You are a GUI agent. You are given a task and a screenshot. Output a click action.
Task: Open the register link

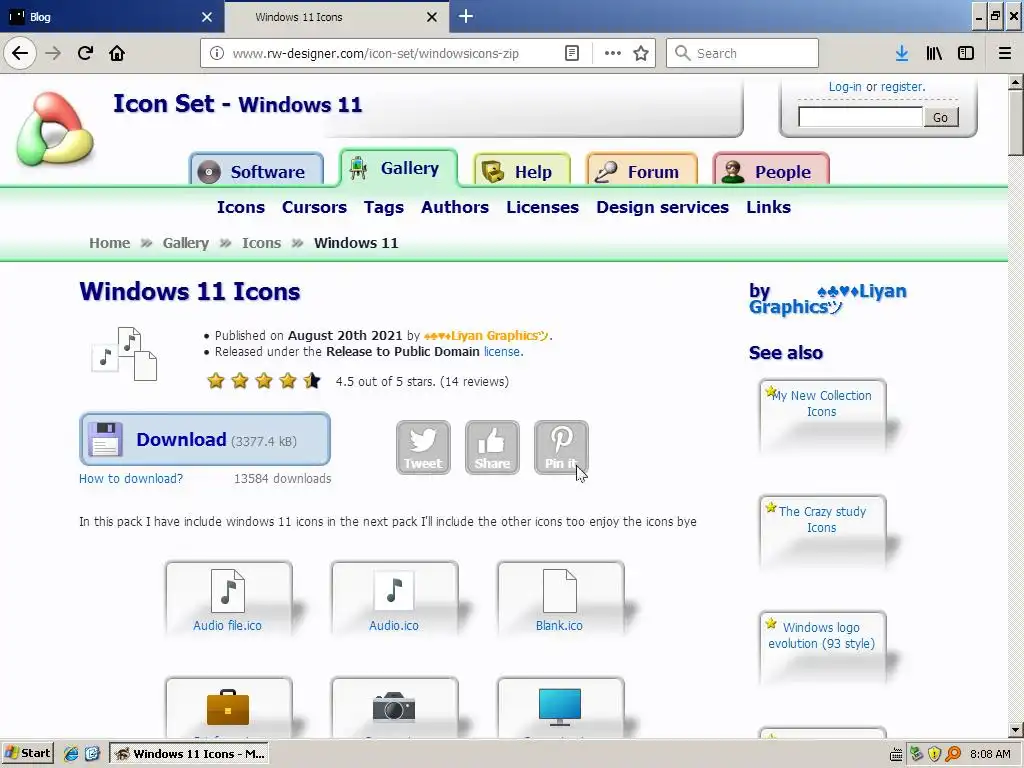click(903, 87)
